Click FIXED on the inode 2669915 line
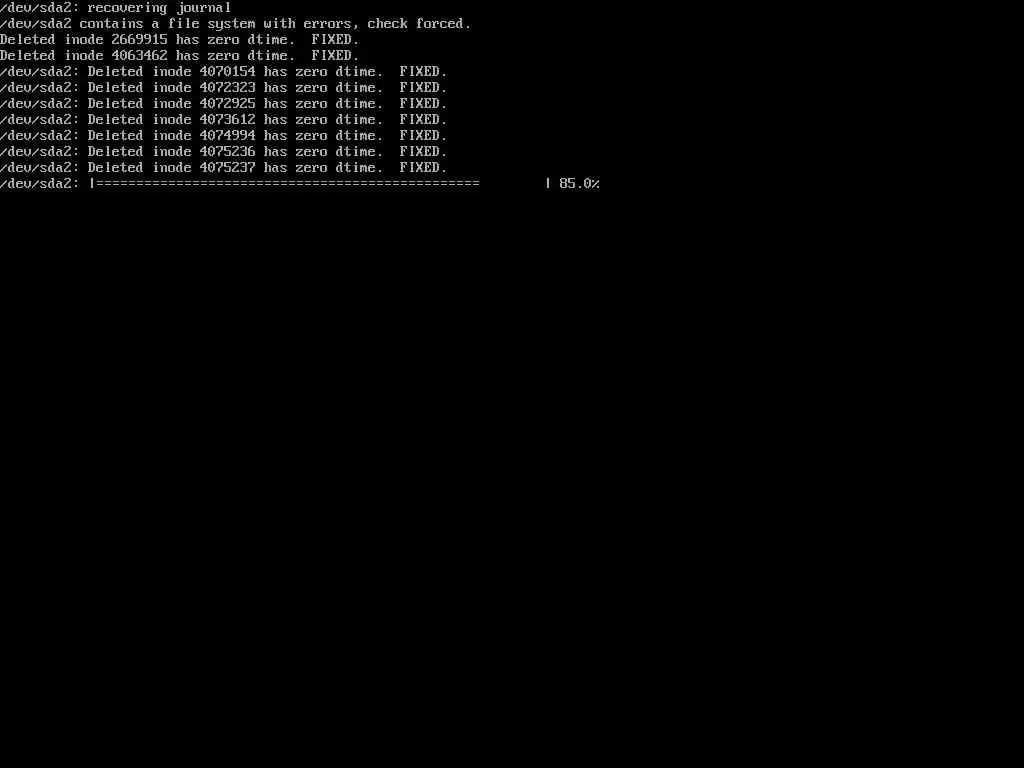The image size is (1024, 768). (335, 40)
